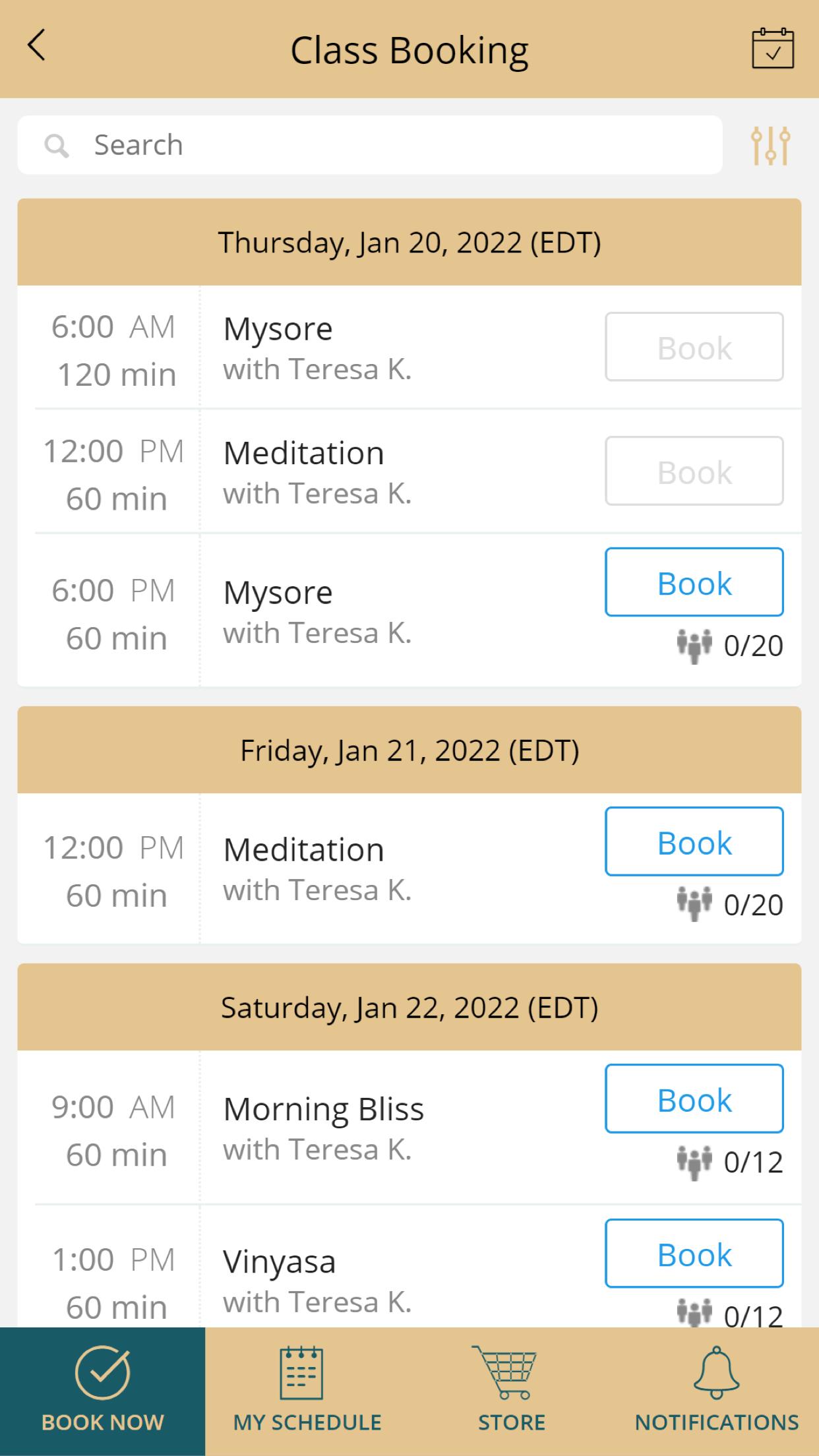The width and height of the screenshot is (819, 1456).
Task: Book Friday 12:00 PM Meditation class
Action: tap(694, 841)
